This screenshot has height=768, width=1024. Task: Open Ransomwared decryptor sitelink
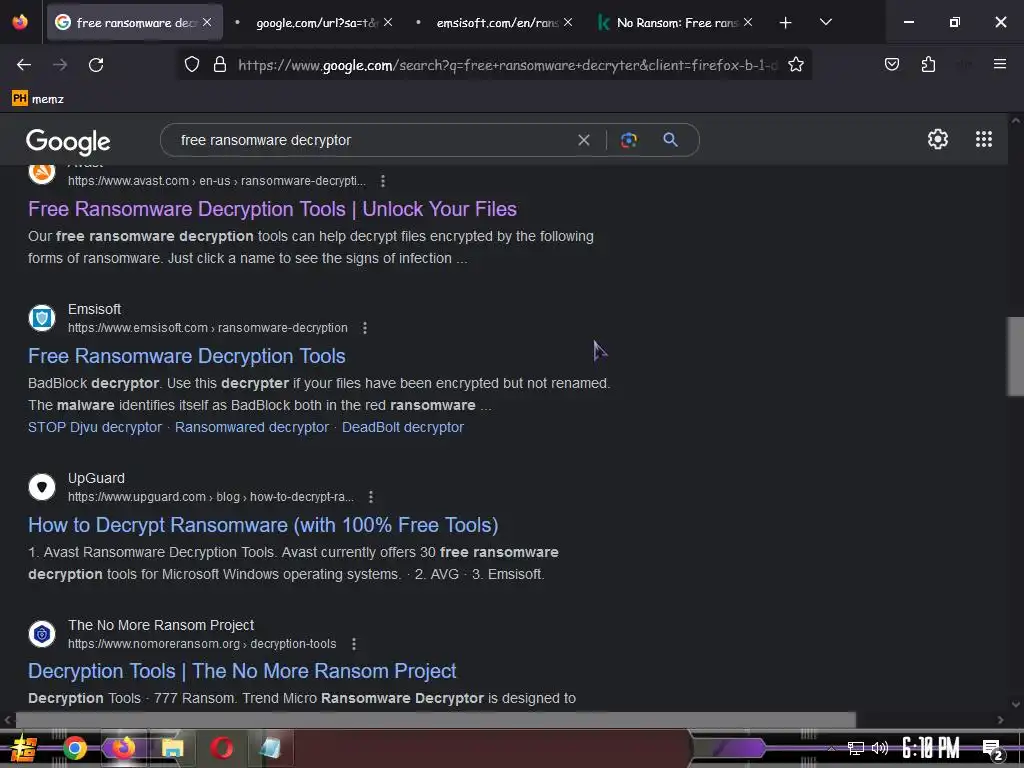pos(251,427)
